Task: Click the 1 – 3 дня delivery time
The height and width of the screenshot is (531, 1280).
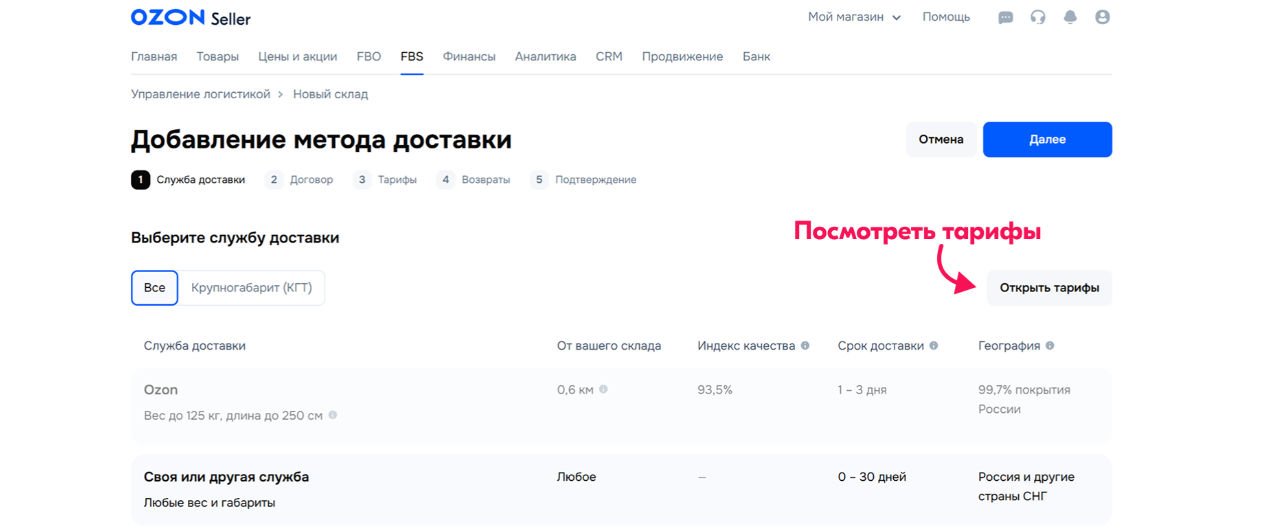Action: (x=862, y=390)
